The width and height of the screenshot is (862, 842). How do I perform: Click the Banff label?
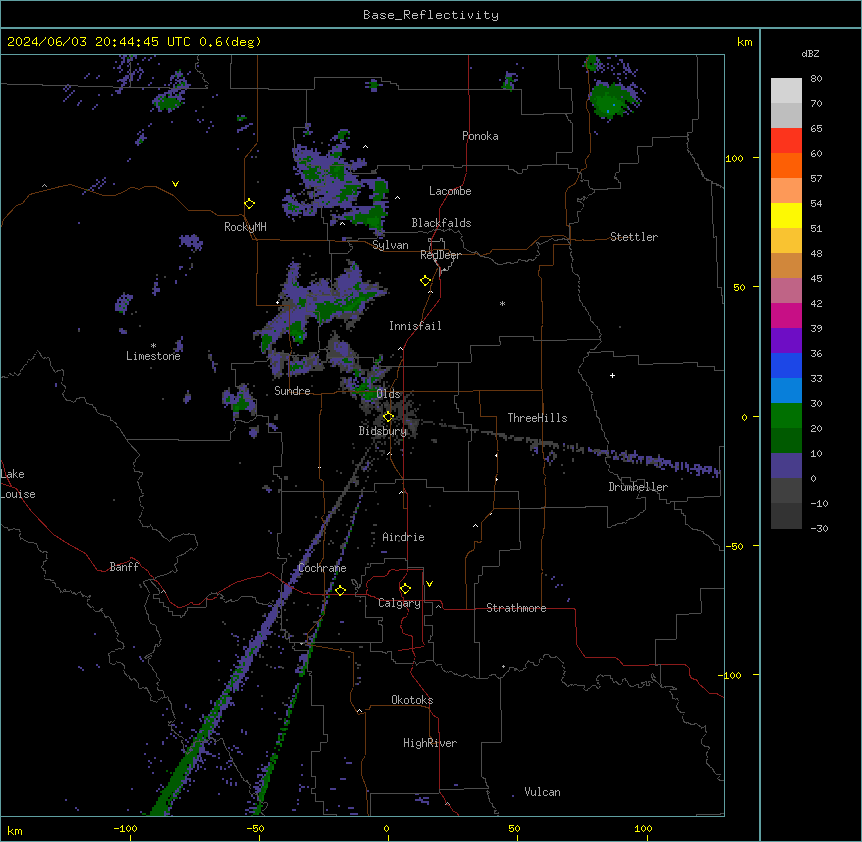[x=124, y=567]
